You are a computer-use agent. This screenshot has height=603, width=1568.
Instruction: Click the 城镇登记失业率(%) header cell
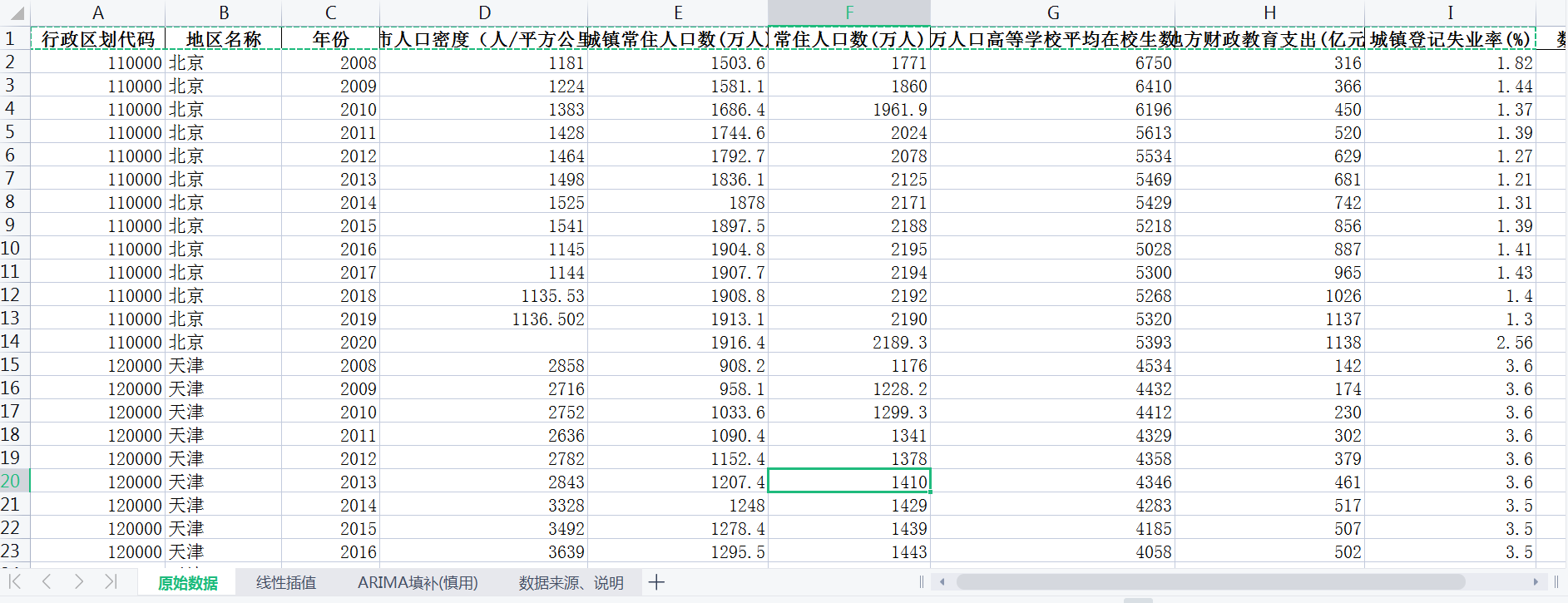point(1450,39)
